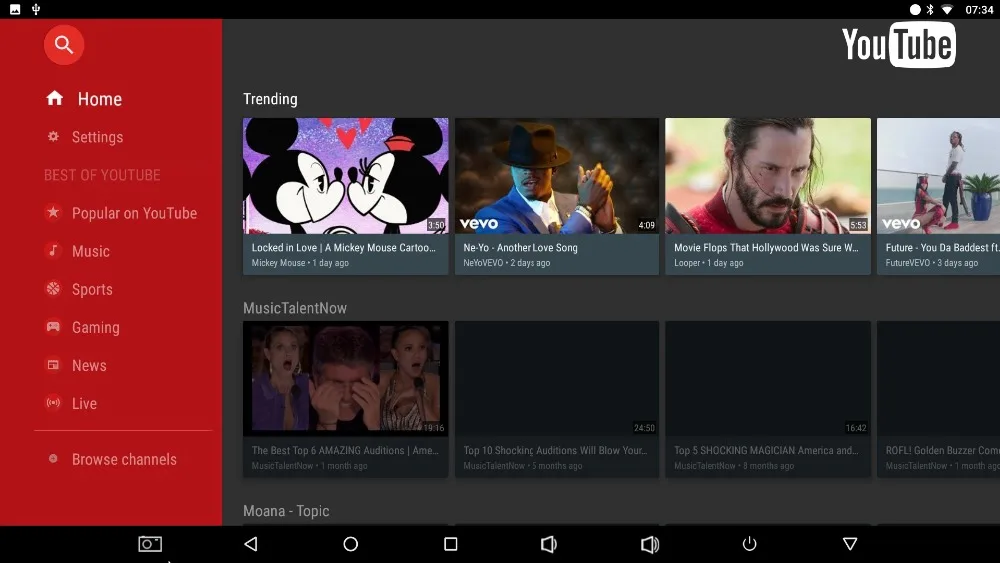The height and width of the screenshot is (563, 1000).
Task: Click the Sports ball icon
Action: click(54, 289)
